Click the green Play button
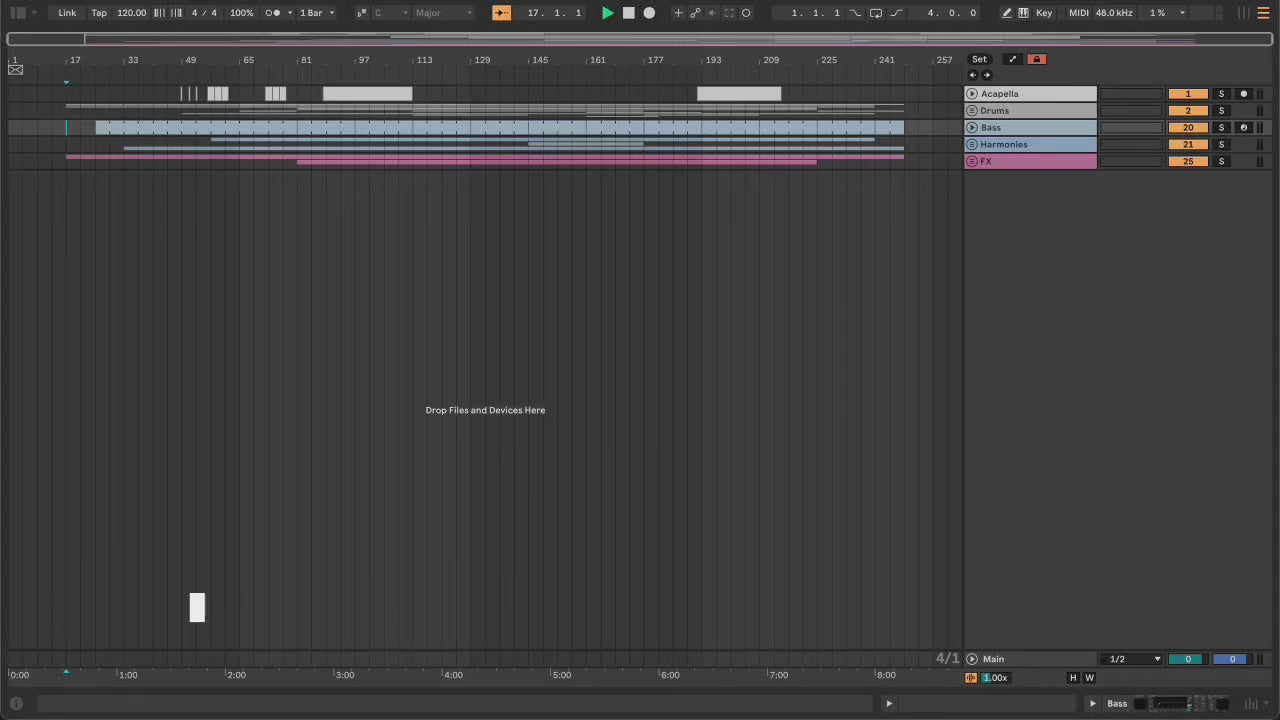1280x720 pixels. 607,13
